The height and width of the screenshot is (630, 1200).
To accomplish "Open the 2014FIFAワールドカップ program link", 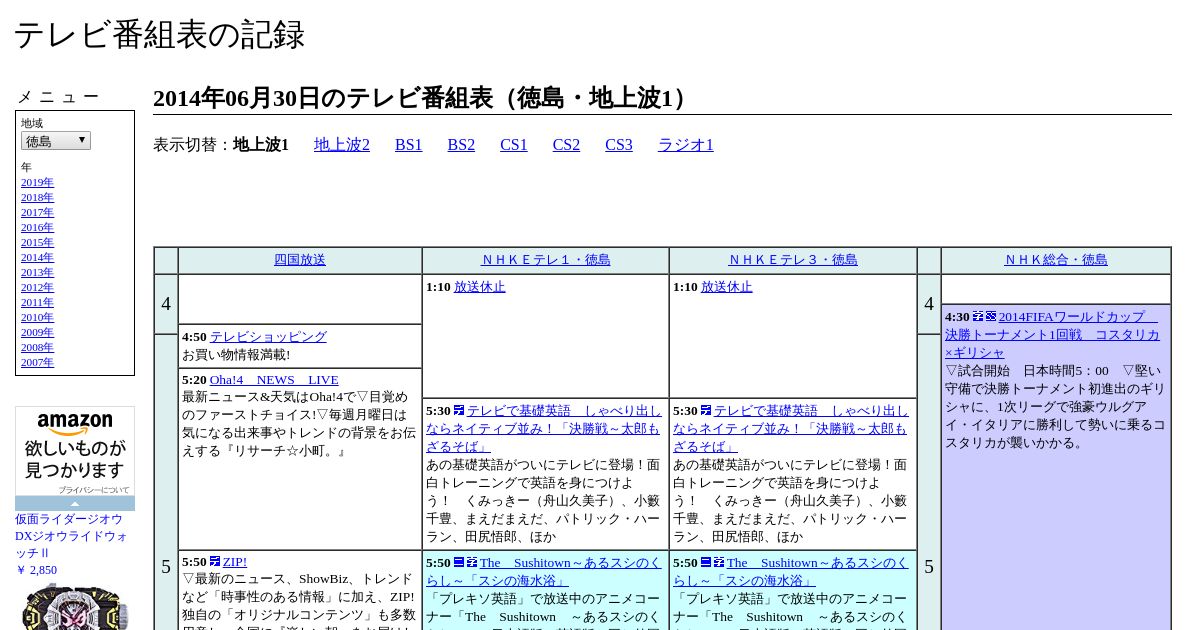I will 1052,335.
